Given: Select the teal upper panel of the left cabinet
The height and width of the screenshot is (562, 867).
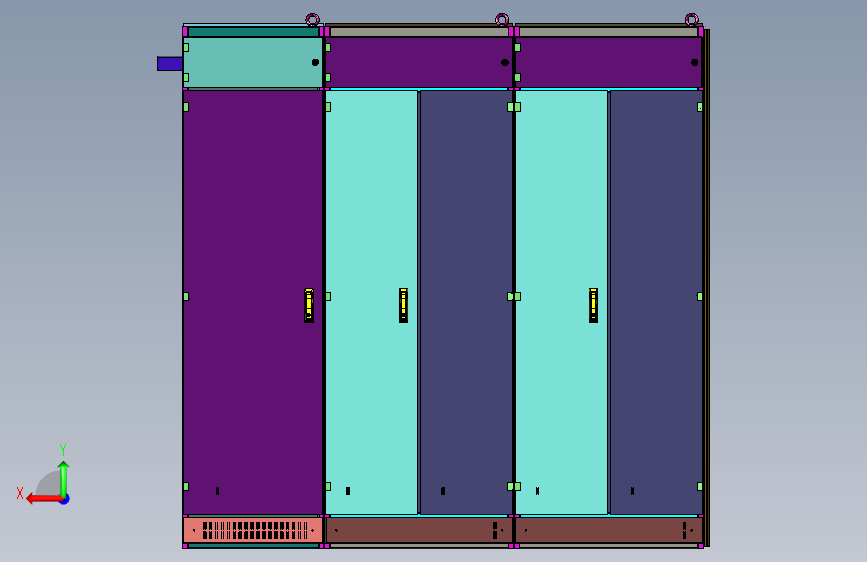Looking at the screenshot, I should click(253, 62).
